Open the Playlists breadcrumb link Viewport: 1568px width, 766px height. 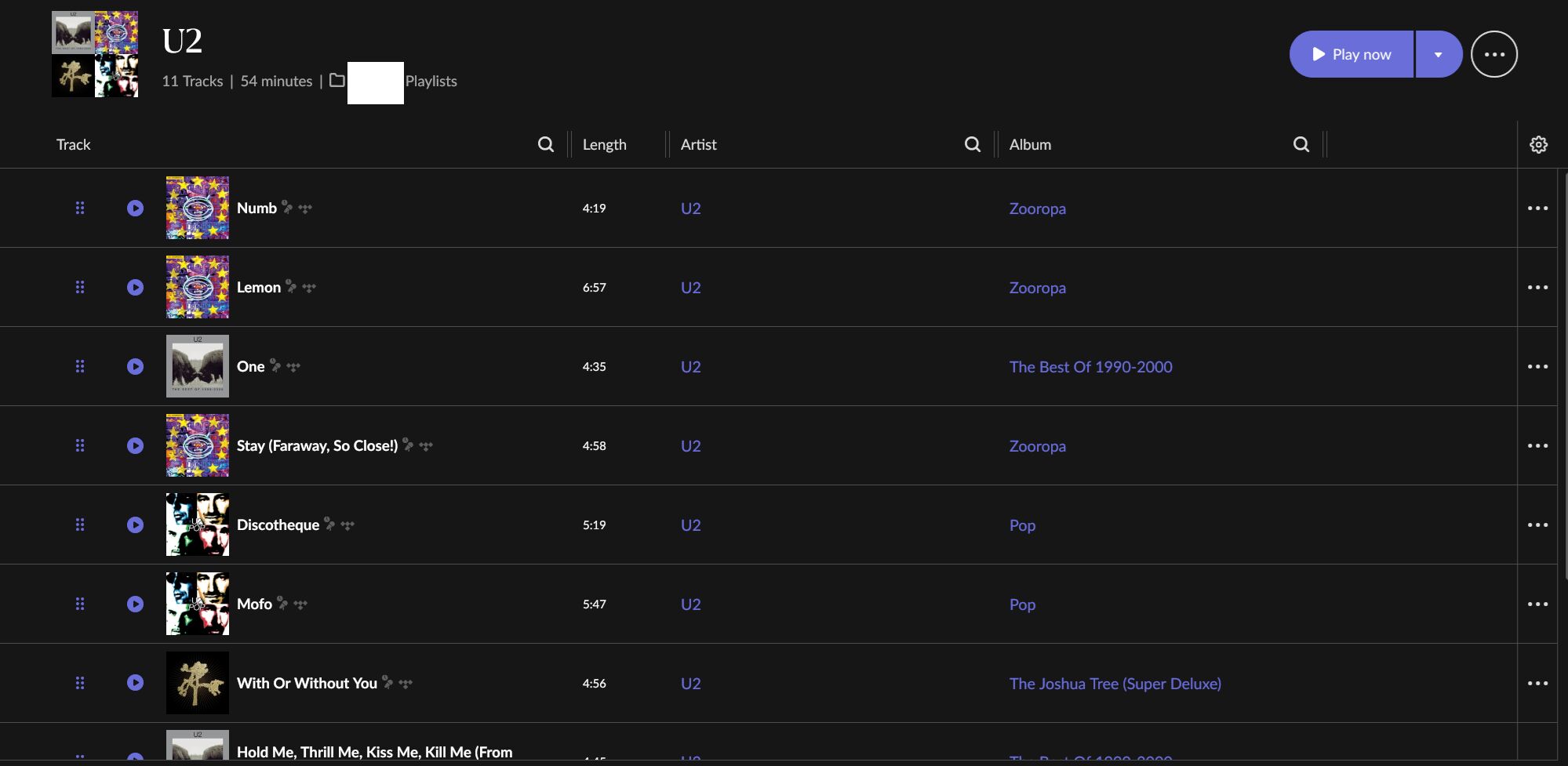[x=431, y=81]
